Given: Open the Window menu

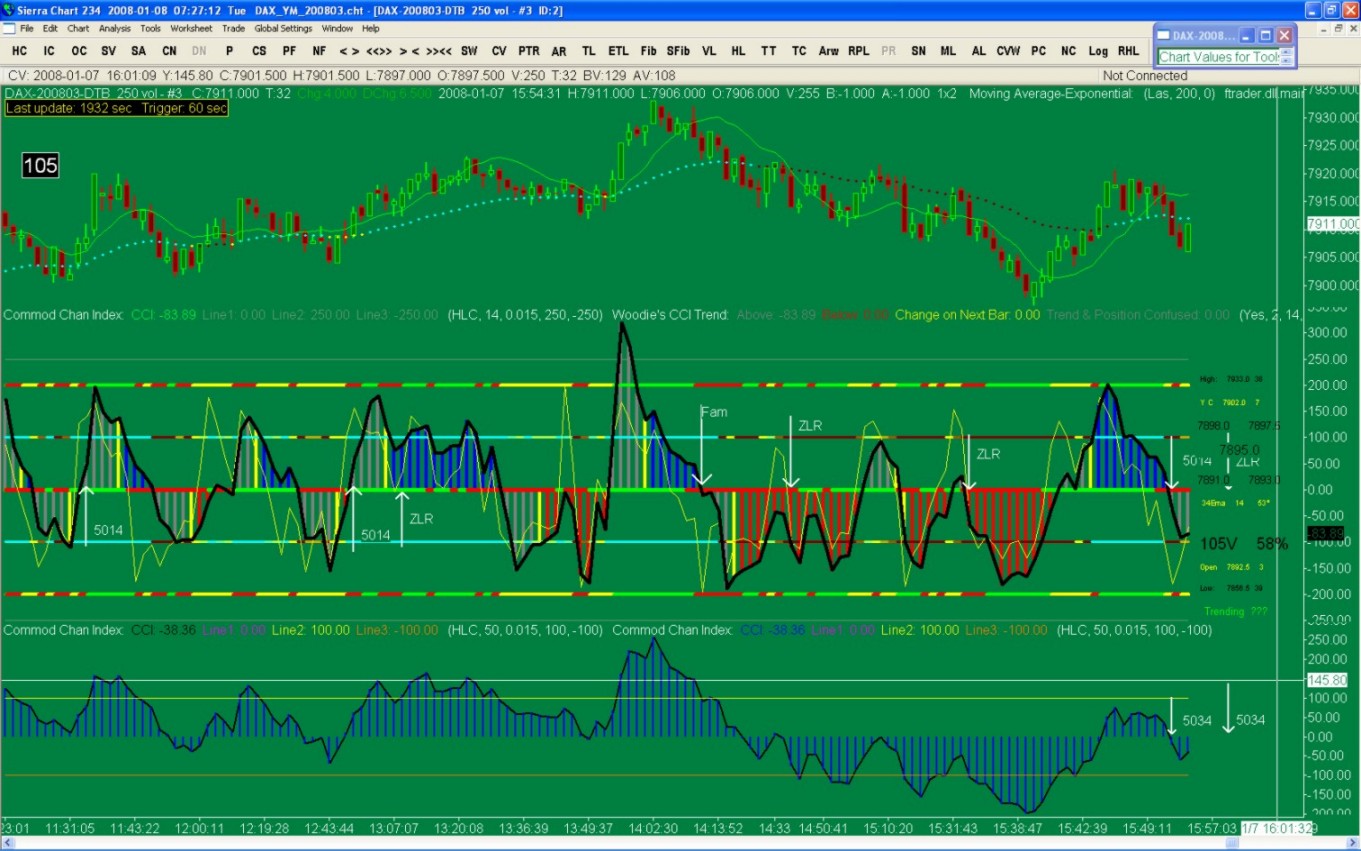Looking at the screenshot, I should click(x=338, y=29).
